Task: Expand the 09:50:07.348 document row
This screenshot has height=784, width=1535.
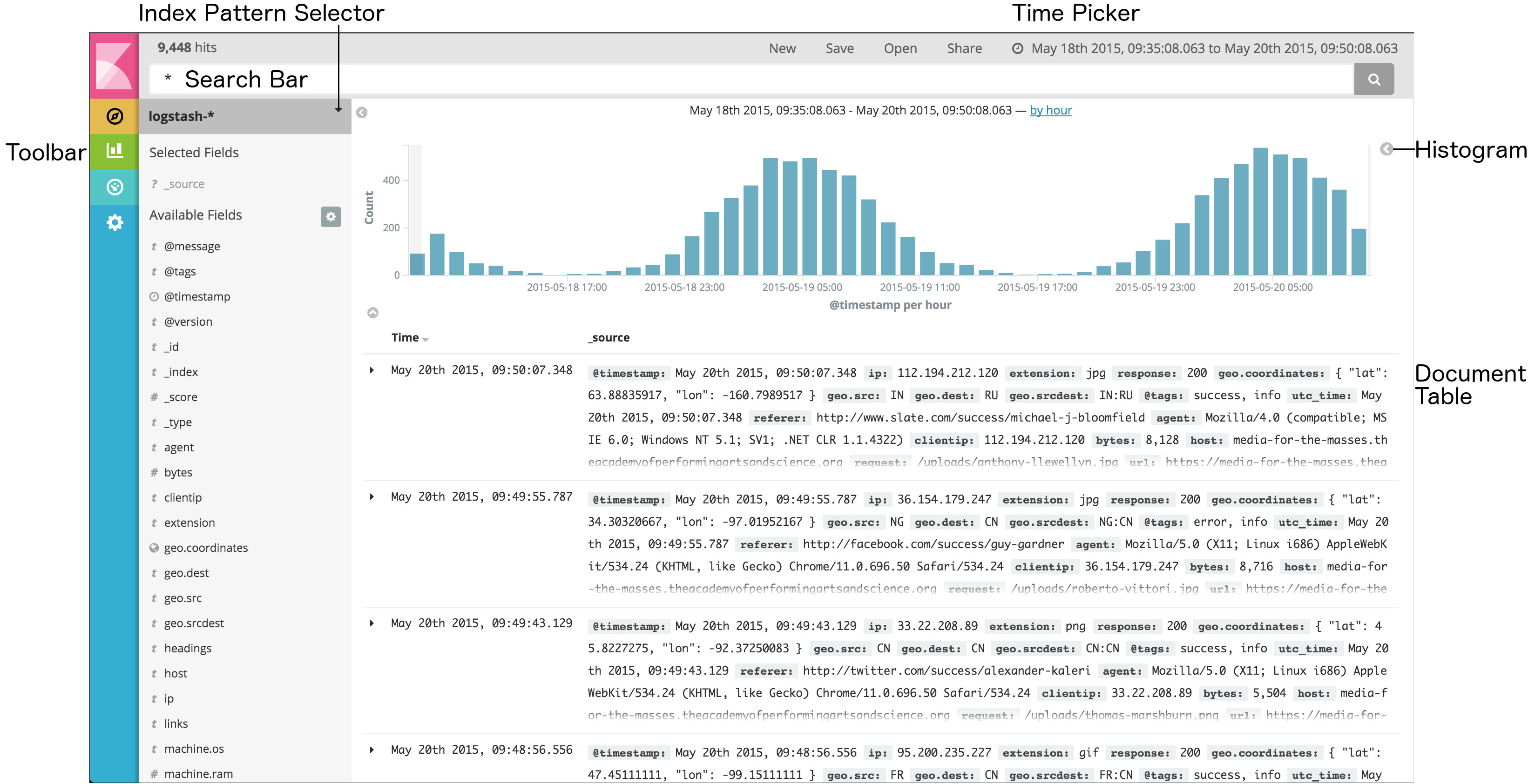Action: click(372, 370)
